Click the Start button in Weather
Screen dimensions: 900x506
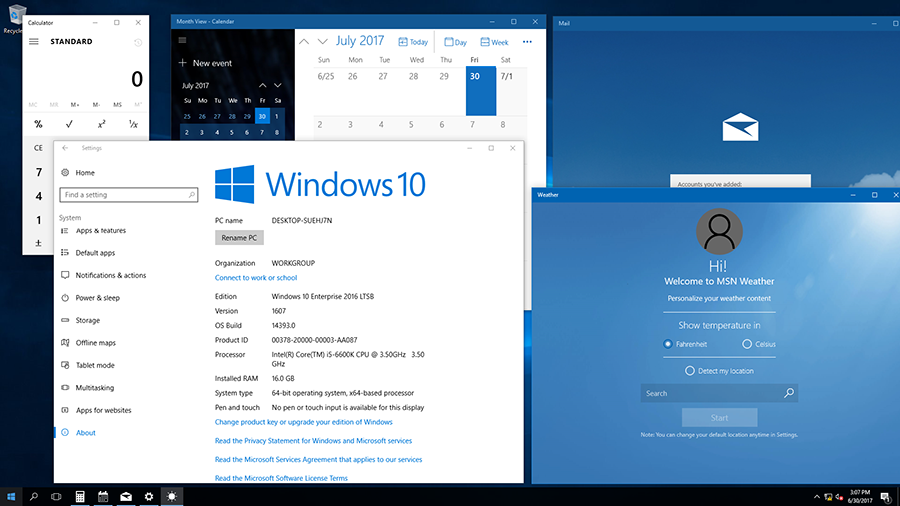[x=719, y=418]
